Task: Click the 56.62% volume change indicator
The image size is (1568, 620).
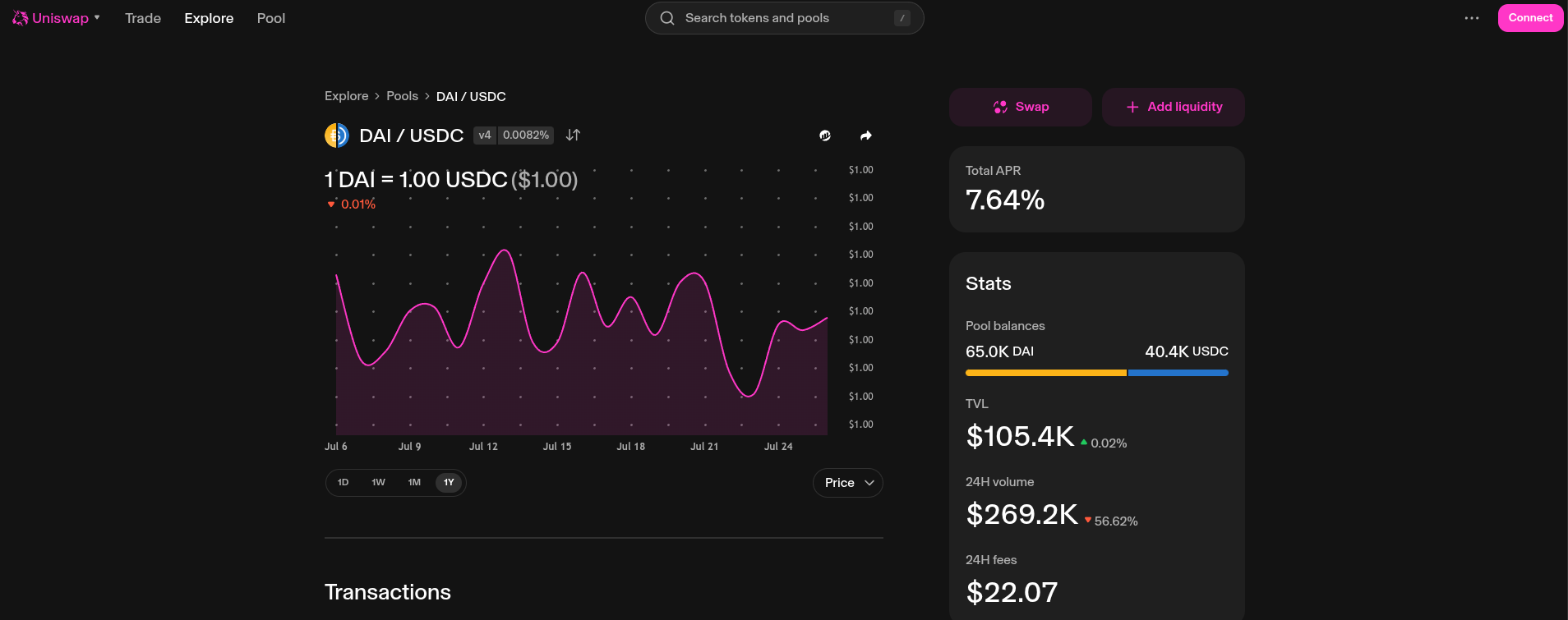Action: [1111, 521]
